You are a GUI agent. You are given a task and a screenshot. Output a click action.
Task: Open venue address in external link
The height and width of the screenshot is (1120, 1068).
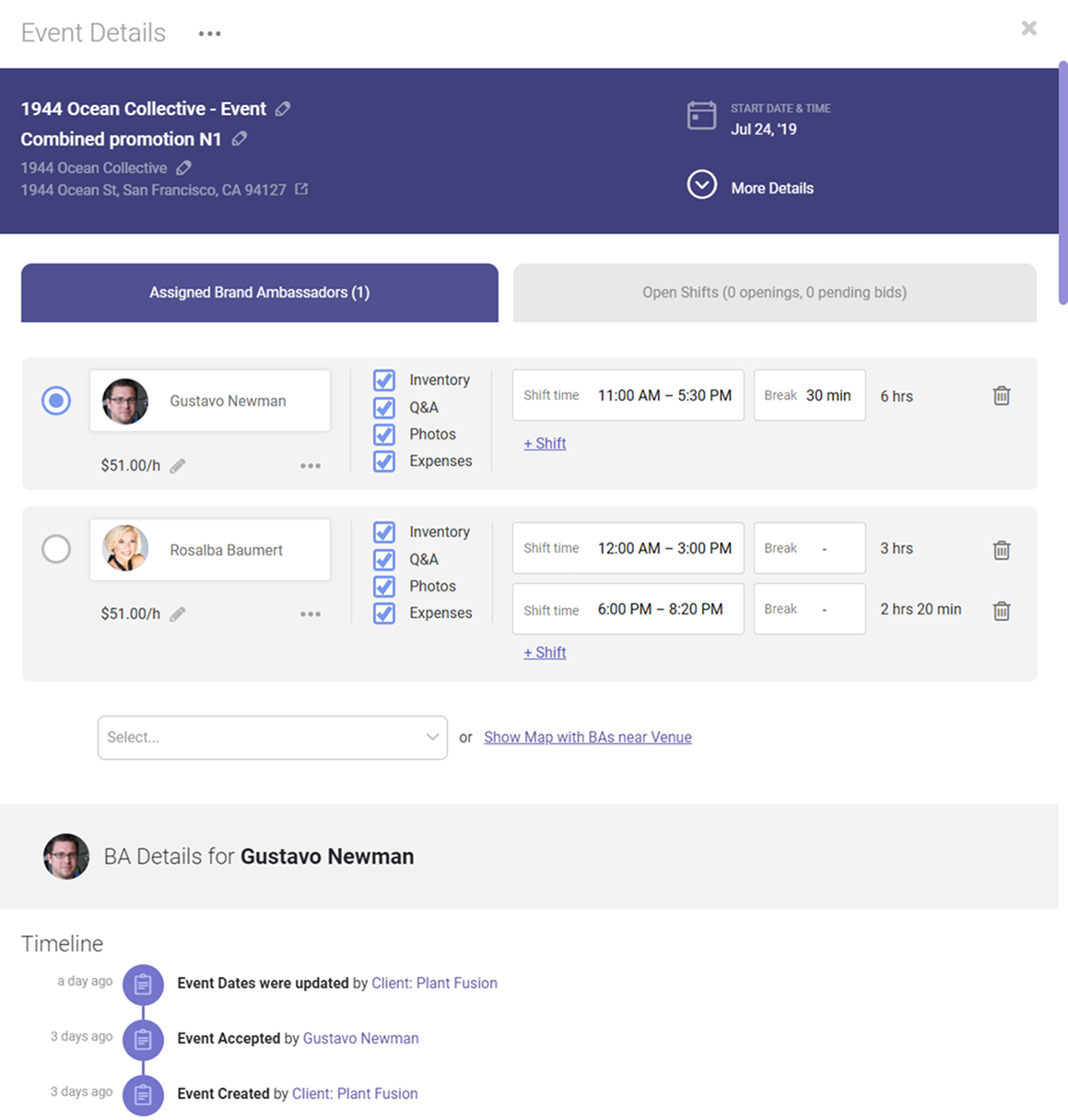click(301, 190)
